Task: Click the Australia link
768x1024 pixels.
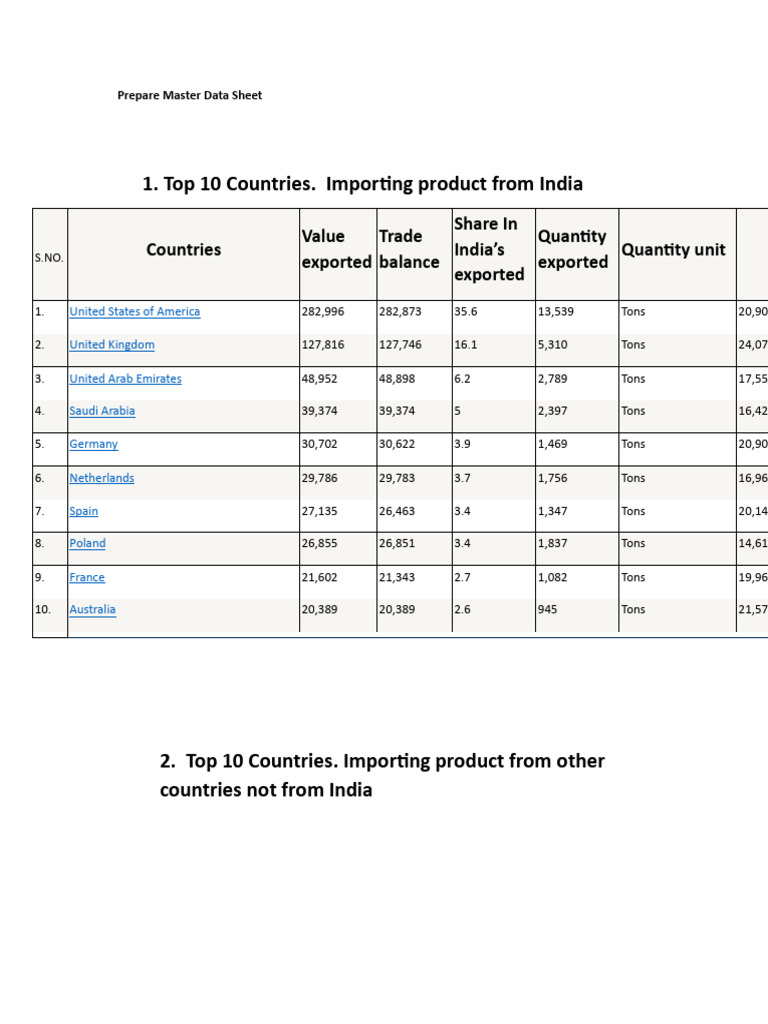Action: click(92, 610)
